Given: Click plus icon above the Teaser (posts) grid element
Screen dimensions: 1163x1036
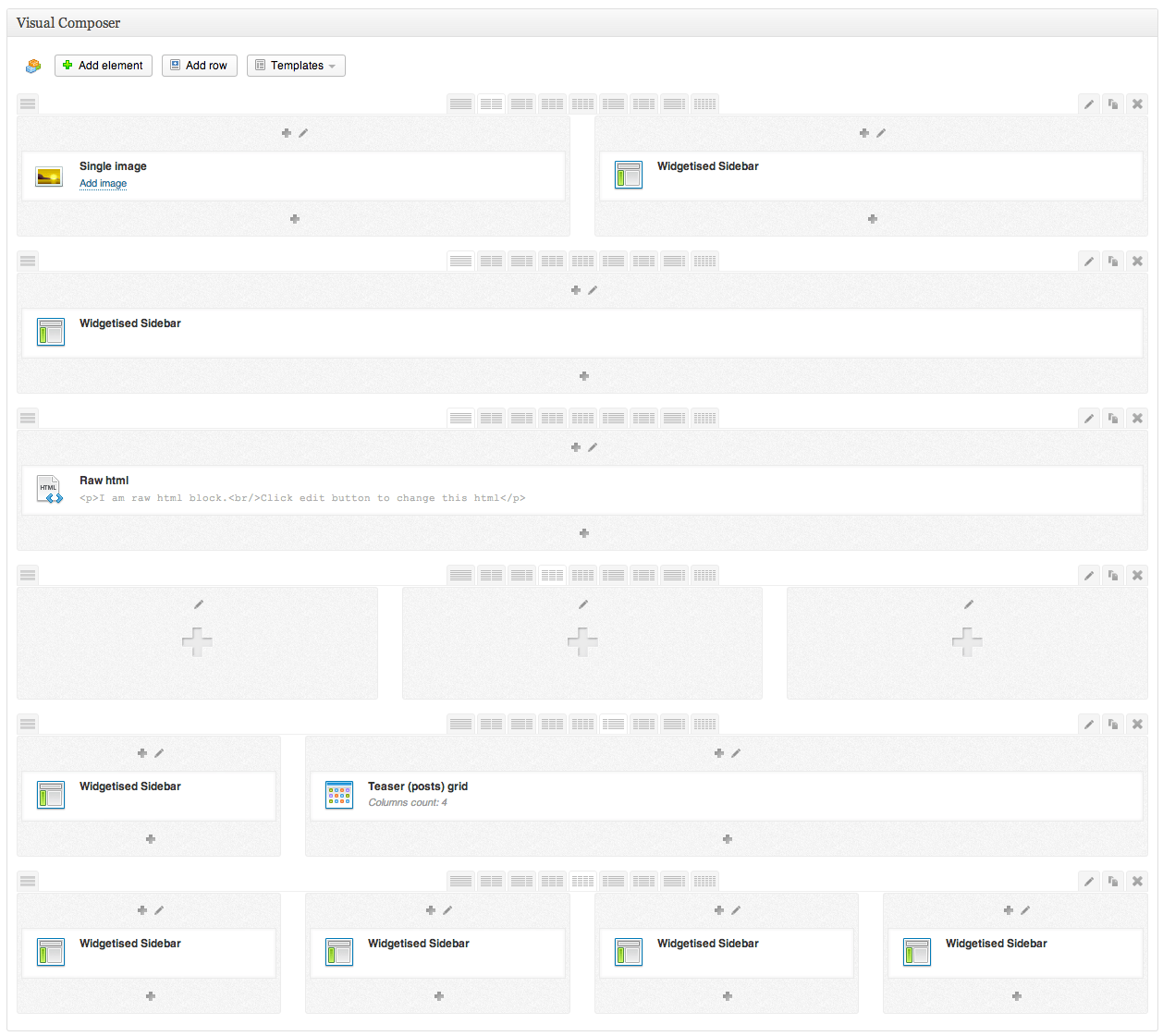Looking at the screenshot, I should [x=719, y=753].
